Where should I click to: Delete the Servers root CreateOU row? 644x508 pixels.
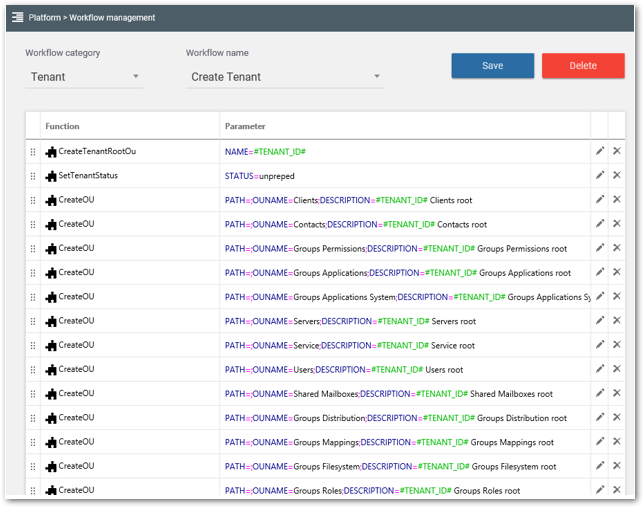616,321
